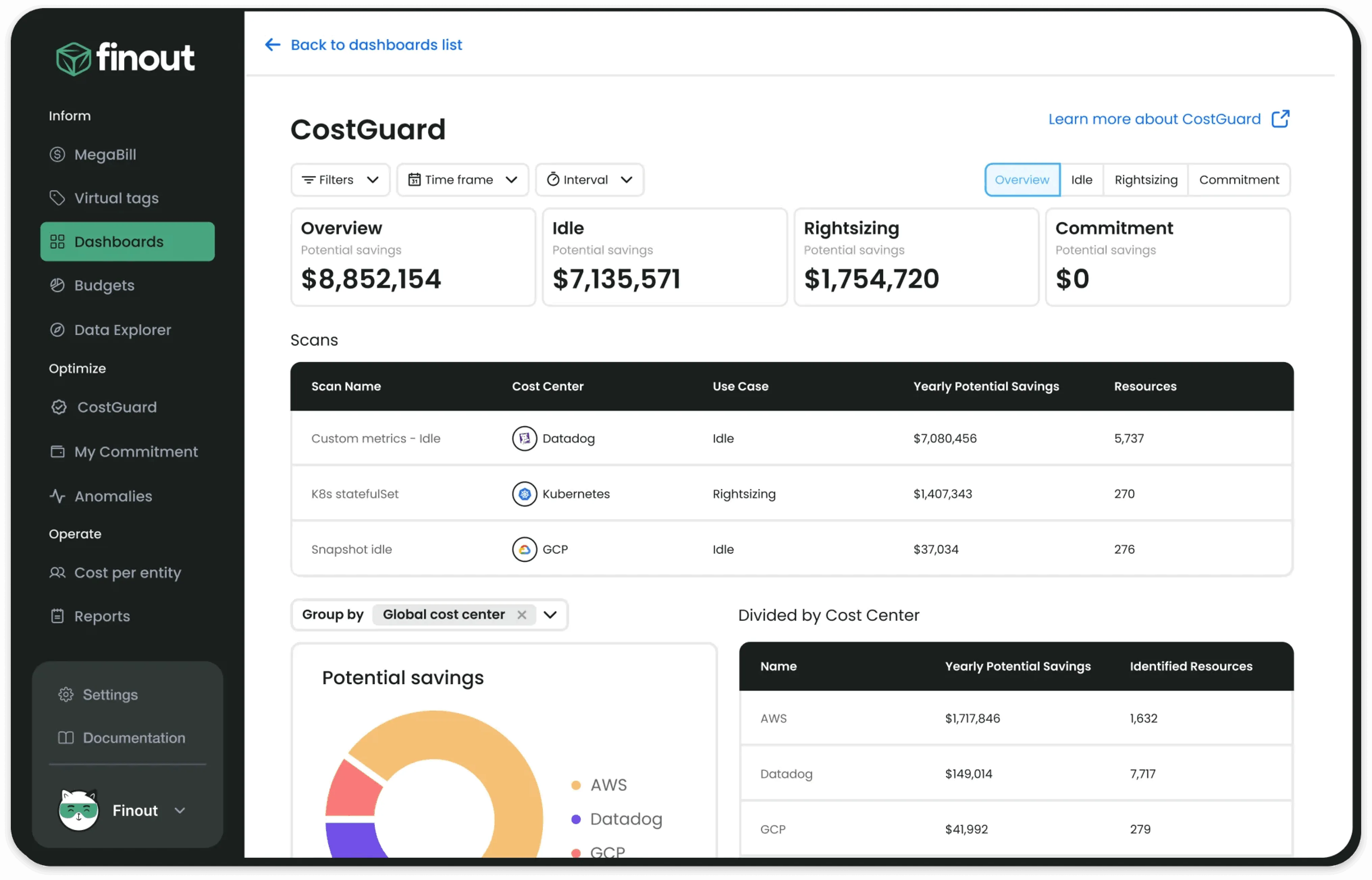Click Back to dashboards list link
Viewport: 1372px width, 880px height.
pos(376,45)
